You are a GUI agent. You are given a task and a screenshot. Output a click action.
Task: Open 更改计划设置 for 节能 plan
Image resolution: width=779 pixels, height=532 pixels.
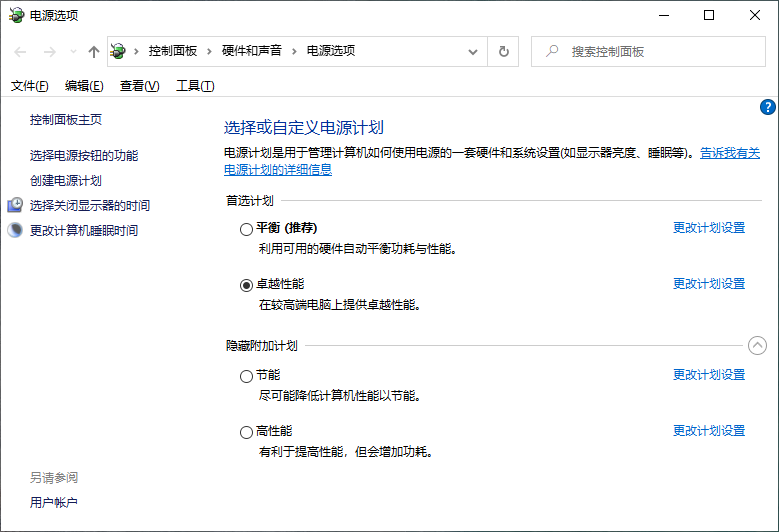coord(709,375)
